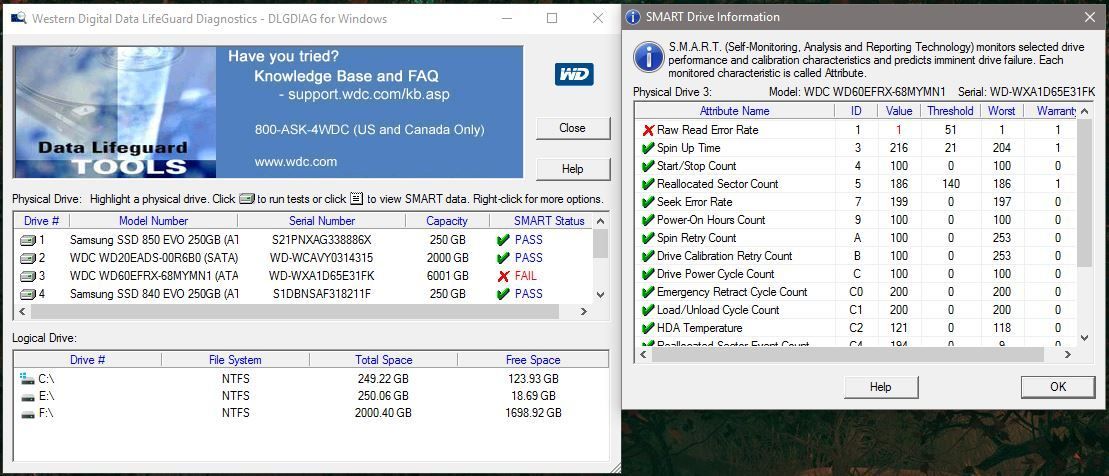
Task: Click the C:\ logical drive Windows icon
Action: pos(28,378)
